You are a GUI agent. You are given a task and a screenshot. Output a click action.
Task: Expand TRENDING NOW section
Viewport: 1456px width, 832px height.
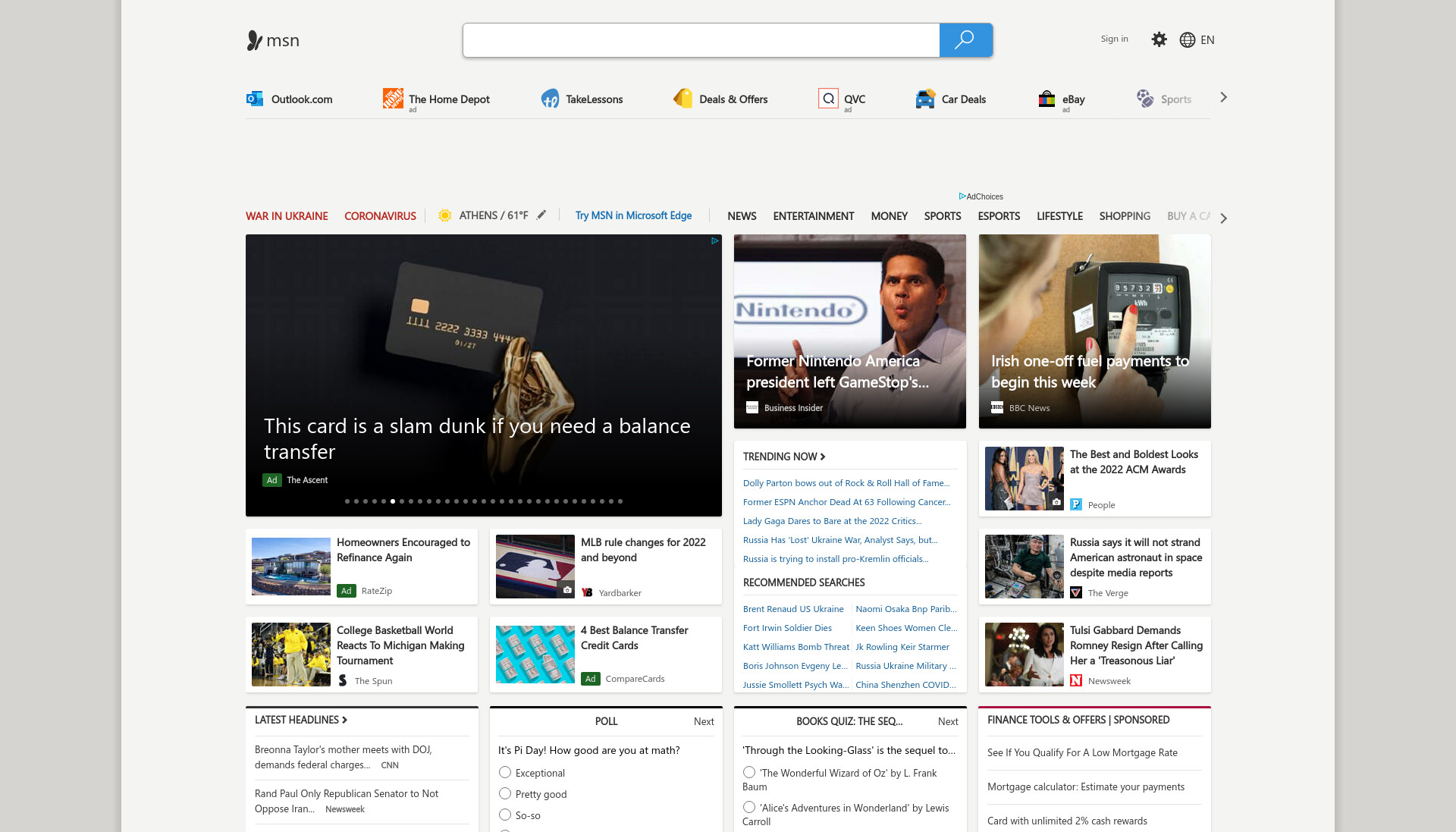coord(784,457)
